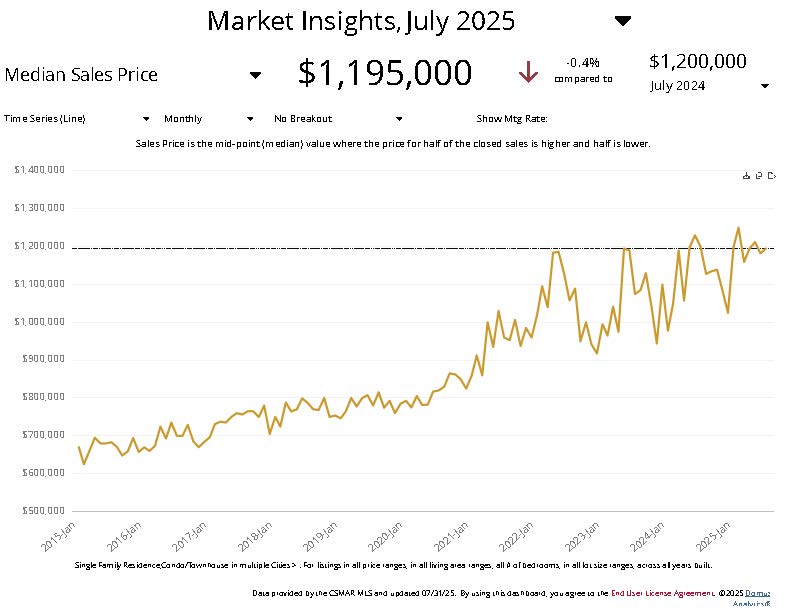This screenshot has height=612, width=792.
Task: Click the gold price line in 2022
Action: point(556,252)
